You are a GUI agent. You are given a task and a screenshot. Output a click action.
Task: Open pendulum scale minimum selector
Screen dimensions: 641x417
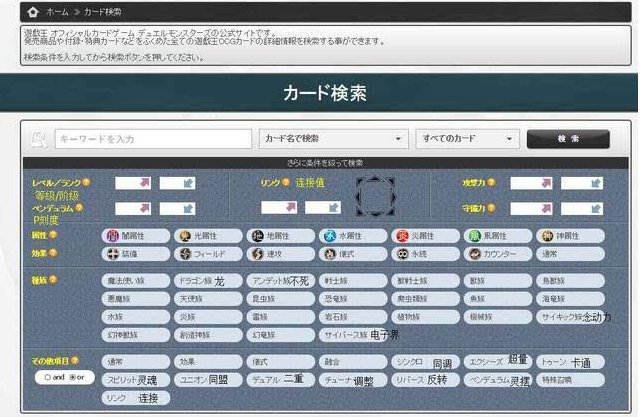coord(133,208)
